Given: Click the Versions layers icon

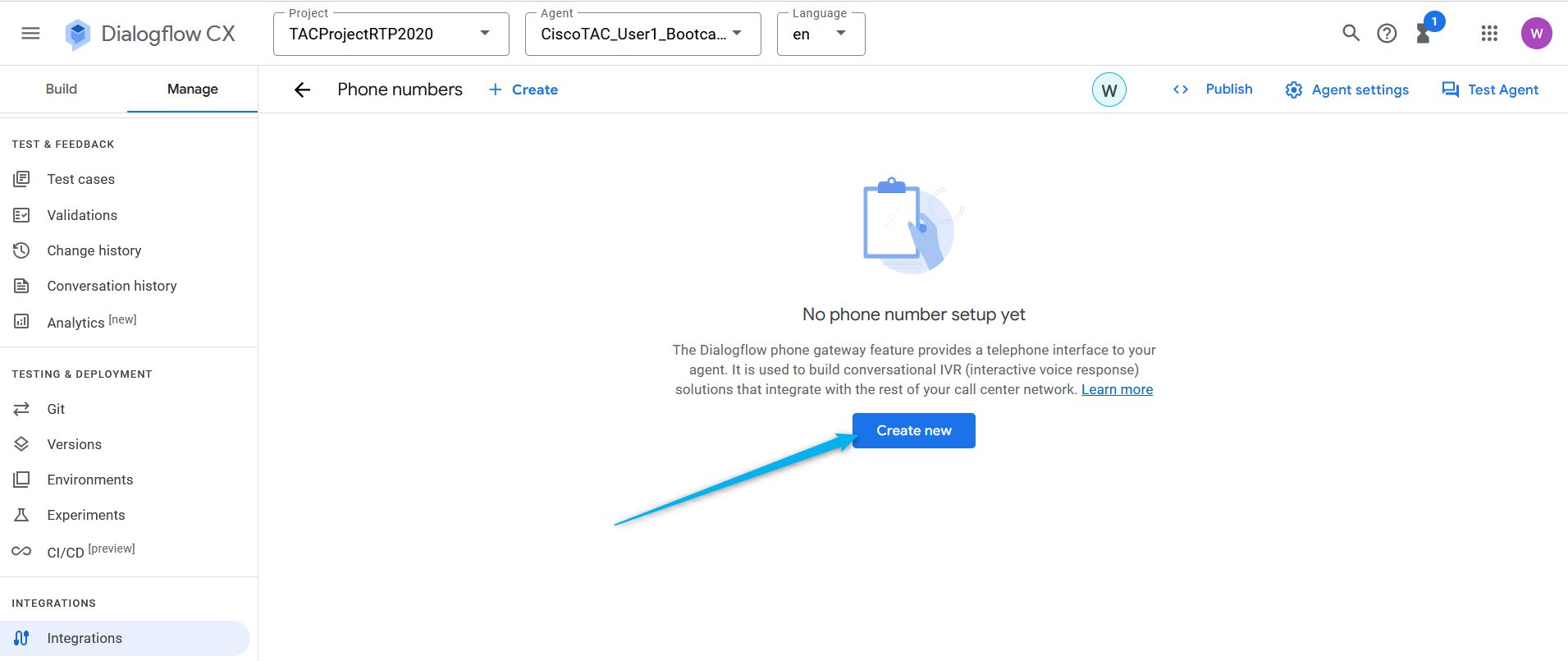Looking at the screenshot, I should (x=22, y=444).
